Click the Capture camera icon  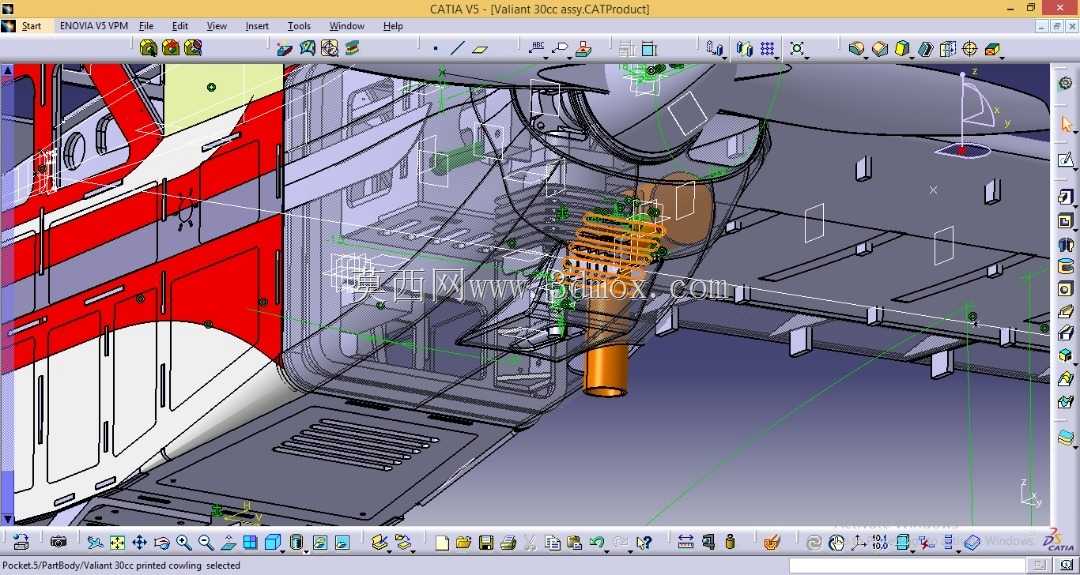pos(59,542)
